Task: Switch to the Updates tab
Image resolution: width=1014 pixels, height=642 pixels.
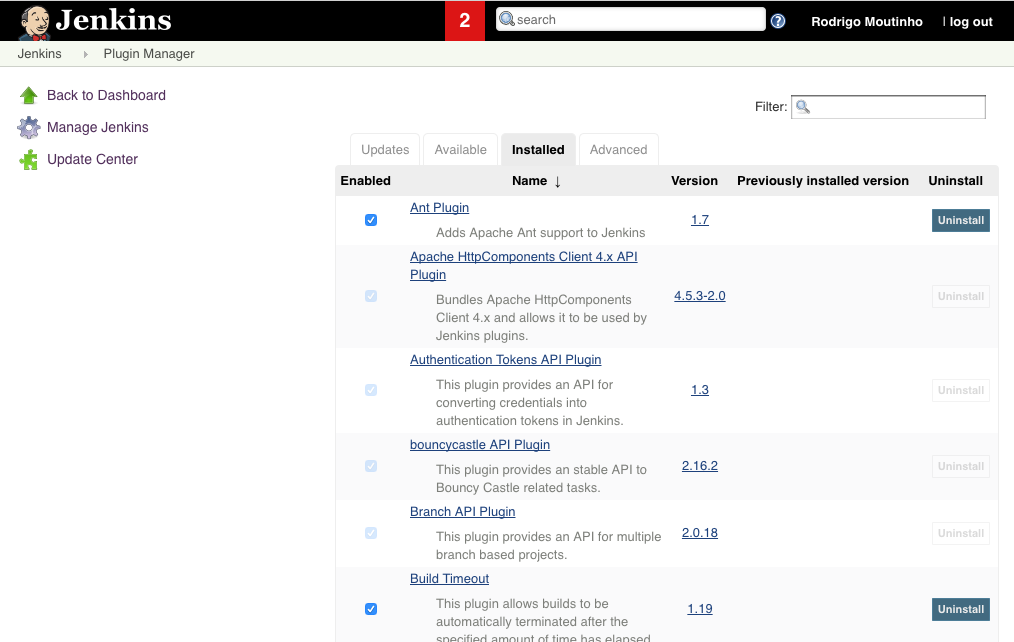Action: (x=384, y=149)
